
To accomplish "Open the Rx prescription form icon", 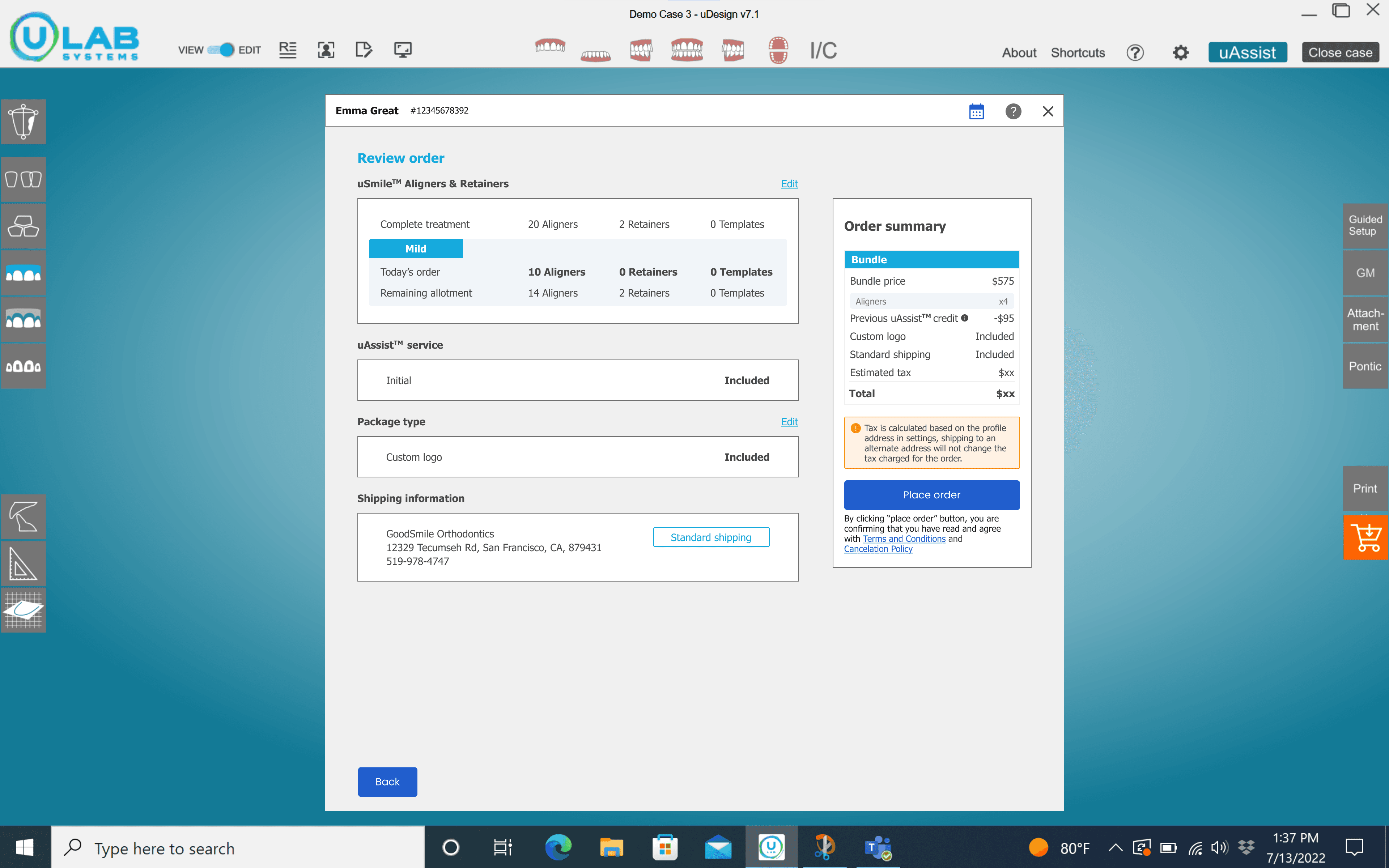I will click(288, 50).
